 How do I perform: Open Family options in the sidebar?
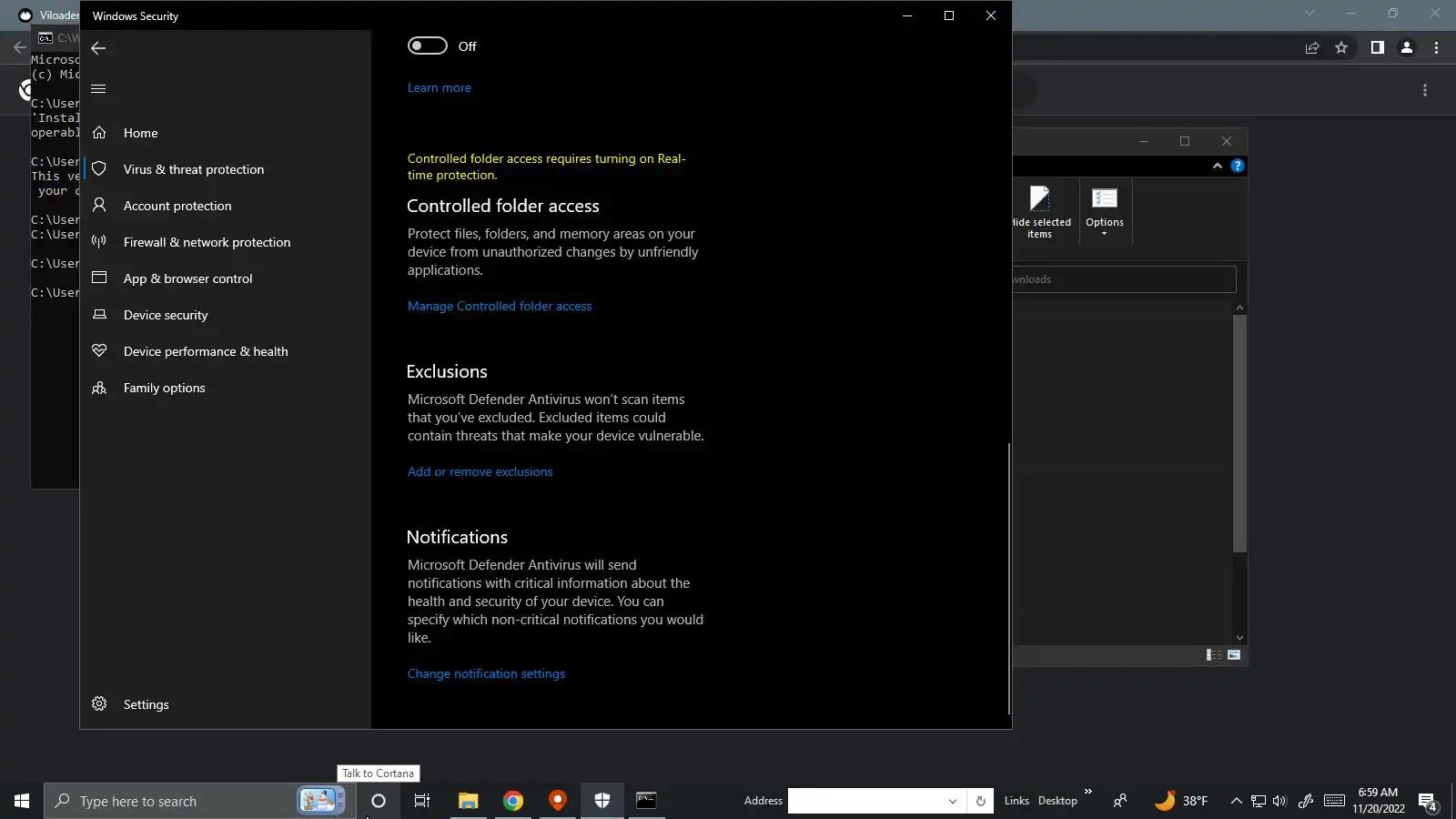(165, 388)
